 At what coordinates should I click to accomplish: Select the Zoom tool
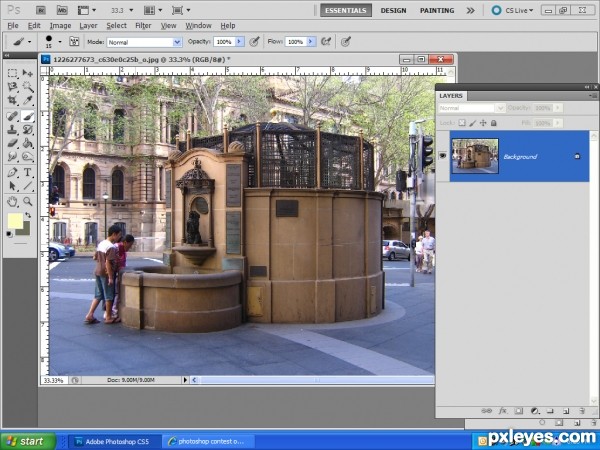click(x=28, y=201)
